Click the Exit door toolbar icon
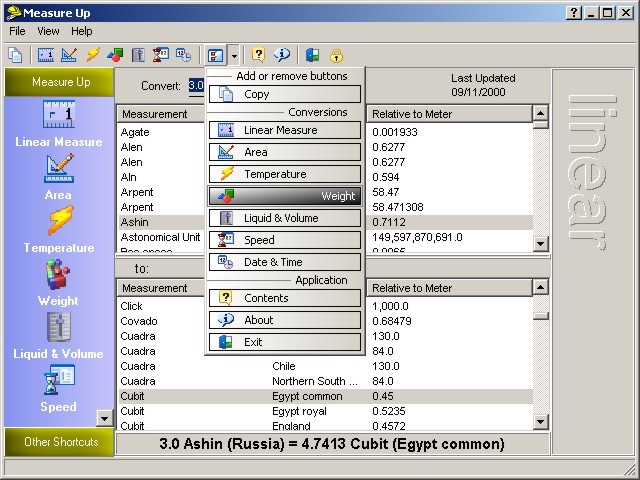The image size is (640, 480). [x=313, y=55]
